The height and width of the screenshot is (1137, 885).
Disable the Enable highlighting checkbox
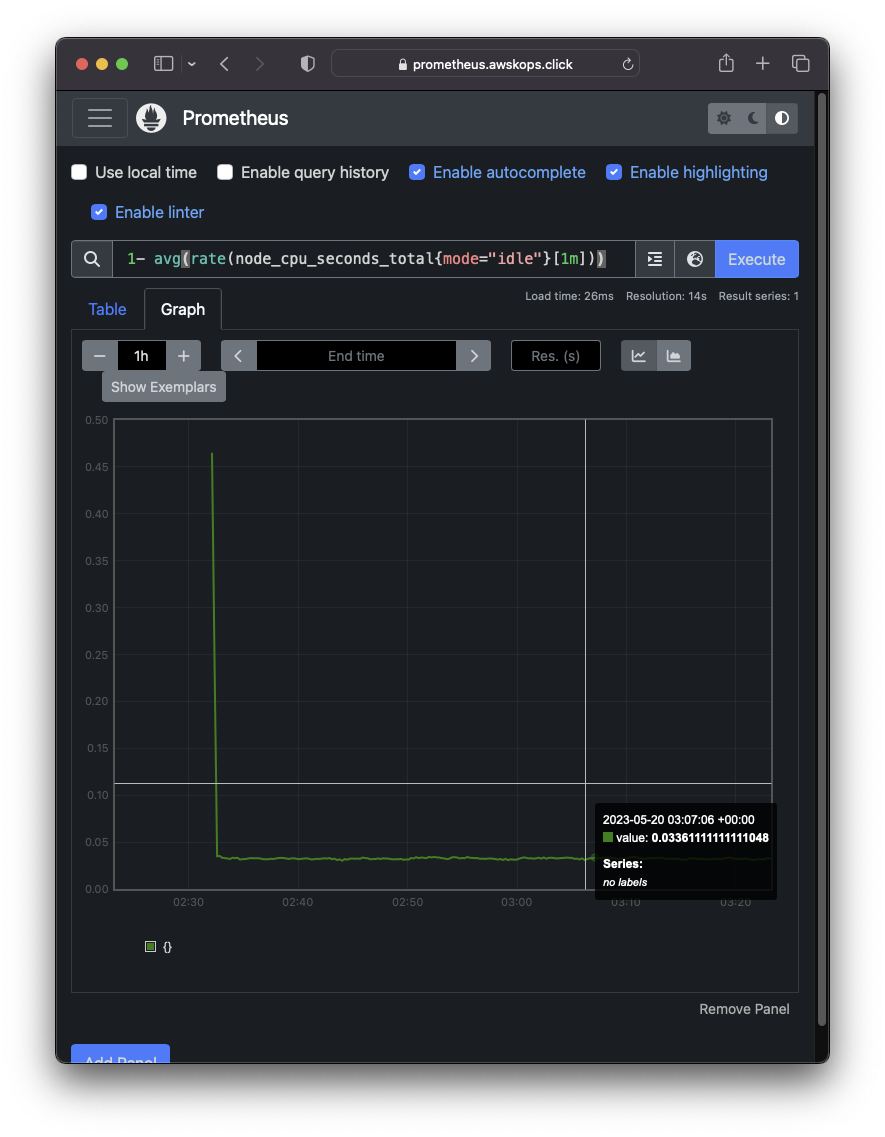point(614,172)
